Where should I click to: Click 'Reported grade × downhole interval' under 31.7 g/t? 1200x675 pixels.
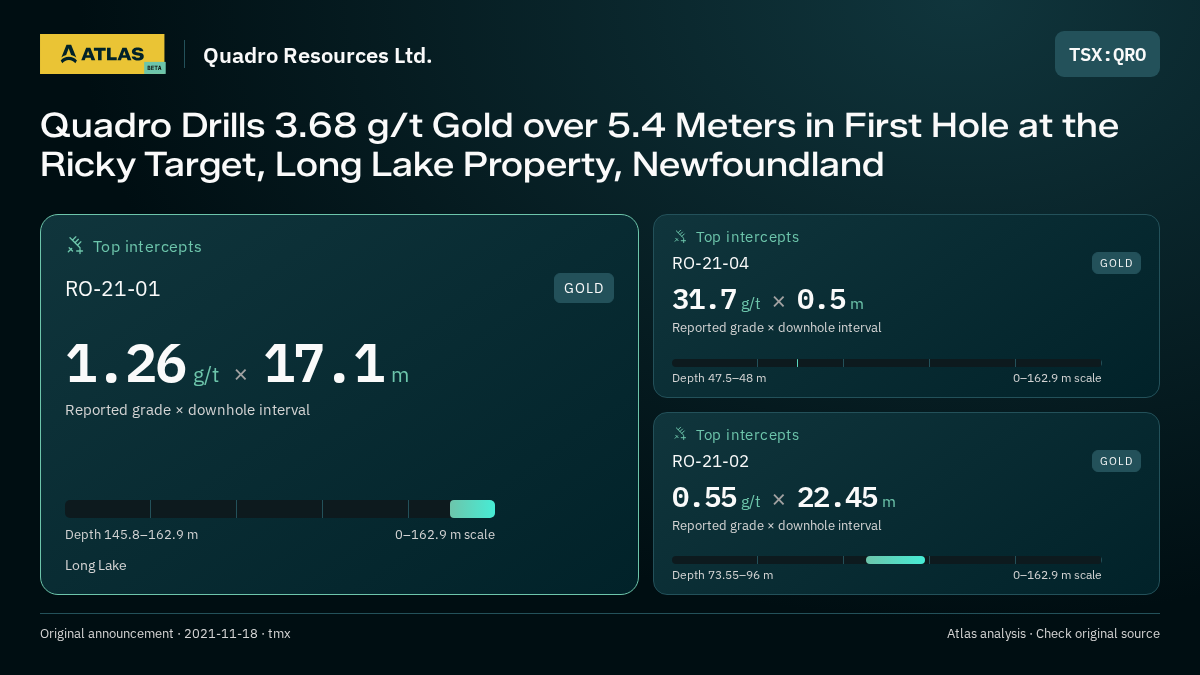tap(776, 328)
